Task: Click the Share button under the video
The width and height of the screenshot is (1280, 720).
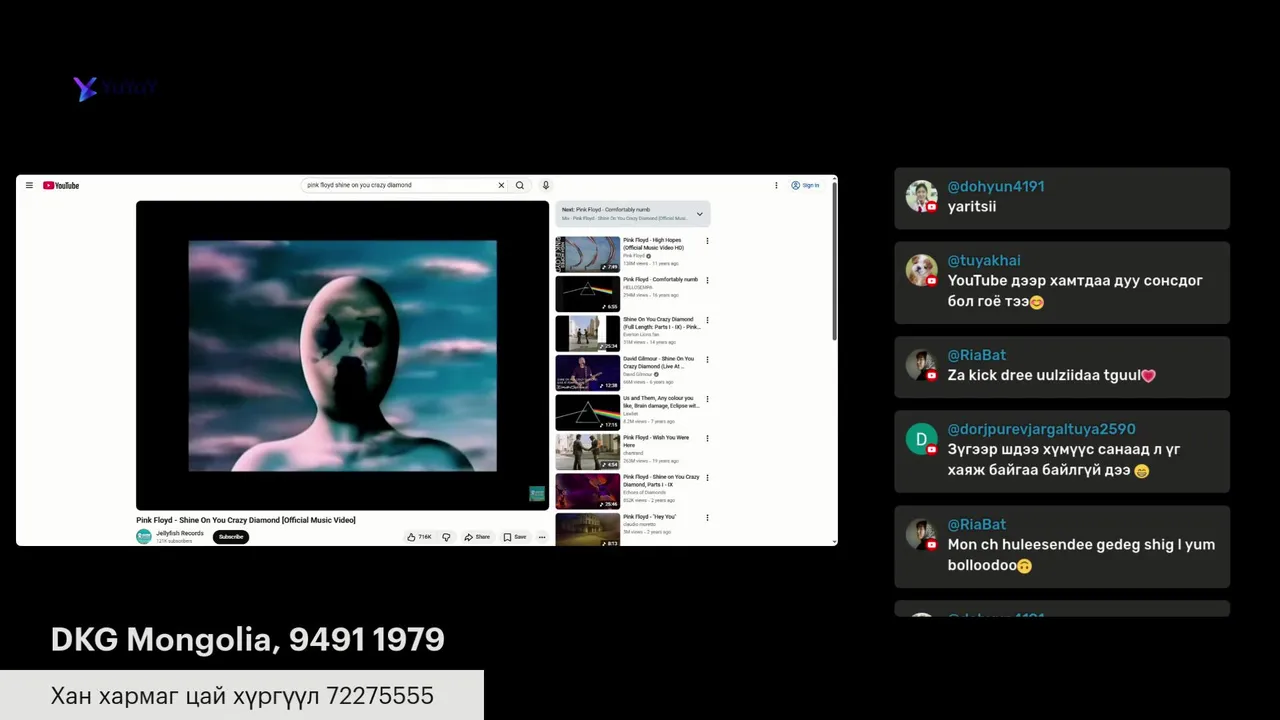Action: (x=477, y=537)
